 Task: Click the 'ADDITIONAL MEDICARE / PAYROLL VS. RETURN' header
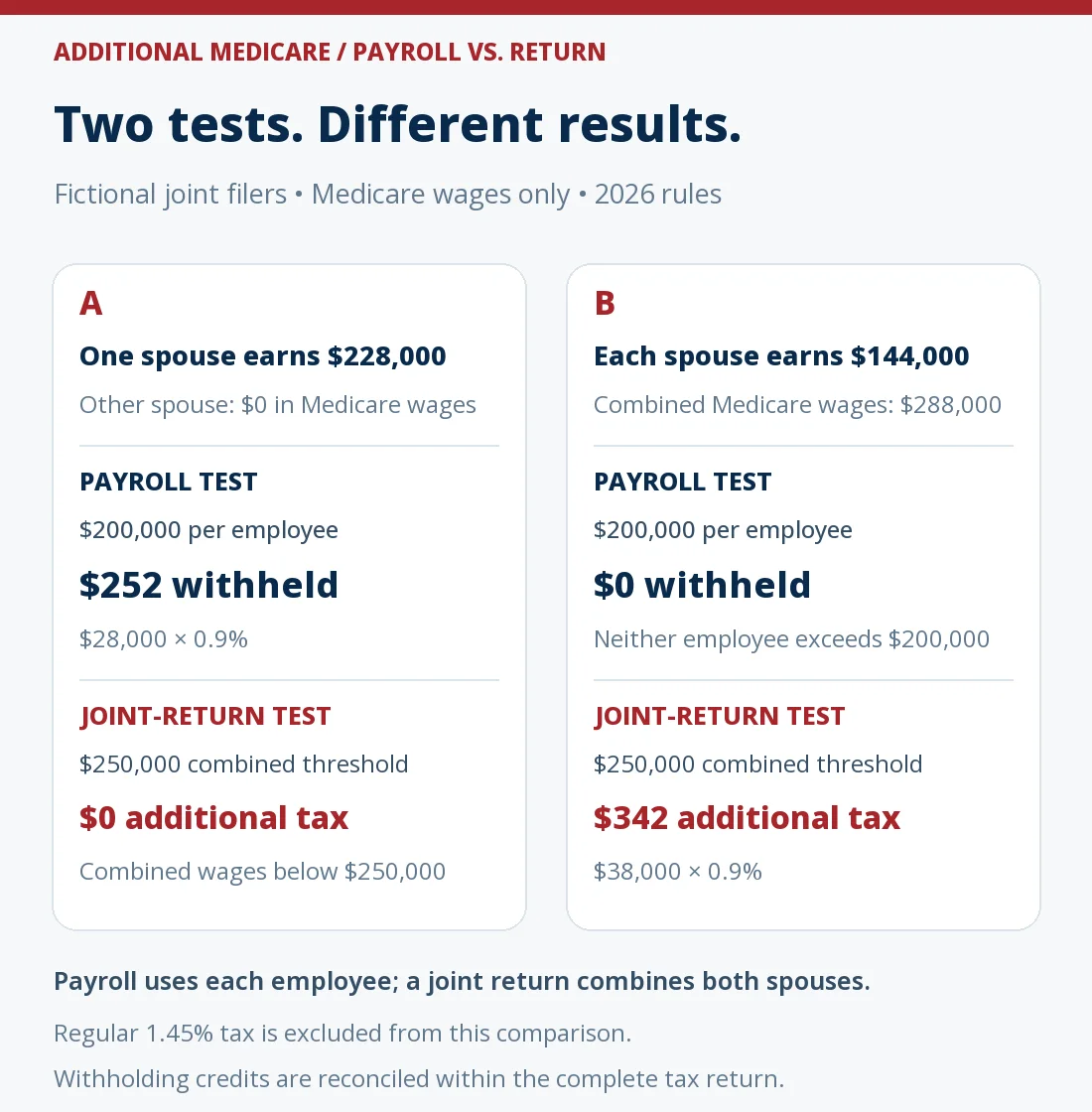pyautogui.click(x=330, y=52)
